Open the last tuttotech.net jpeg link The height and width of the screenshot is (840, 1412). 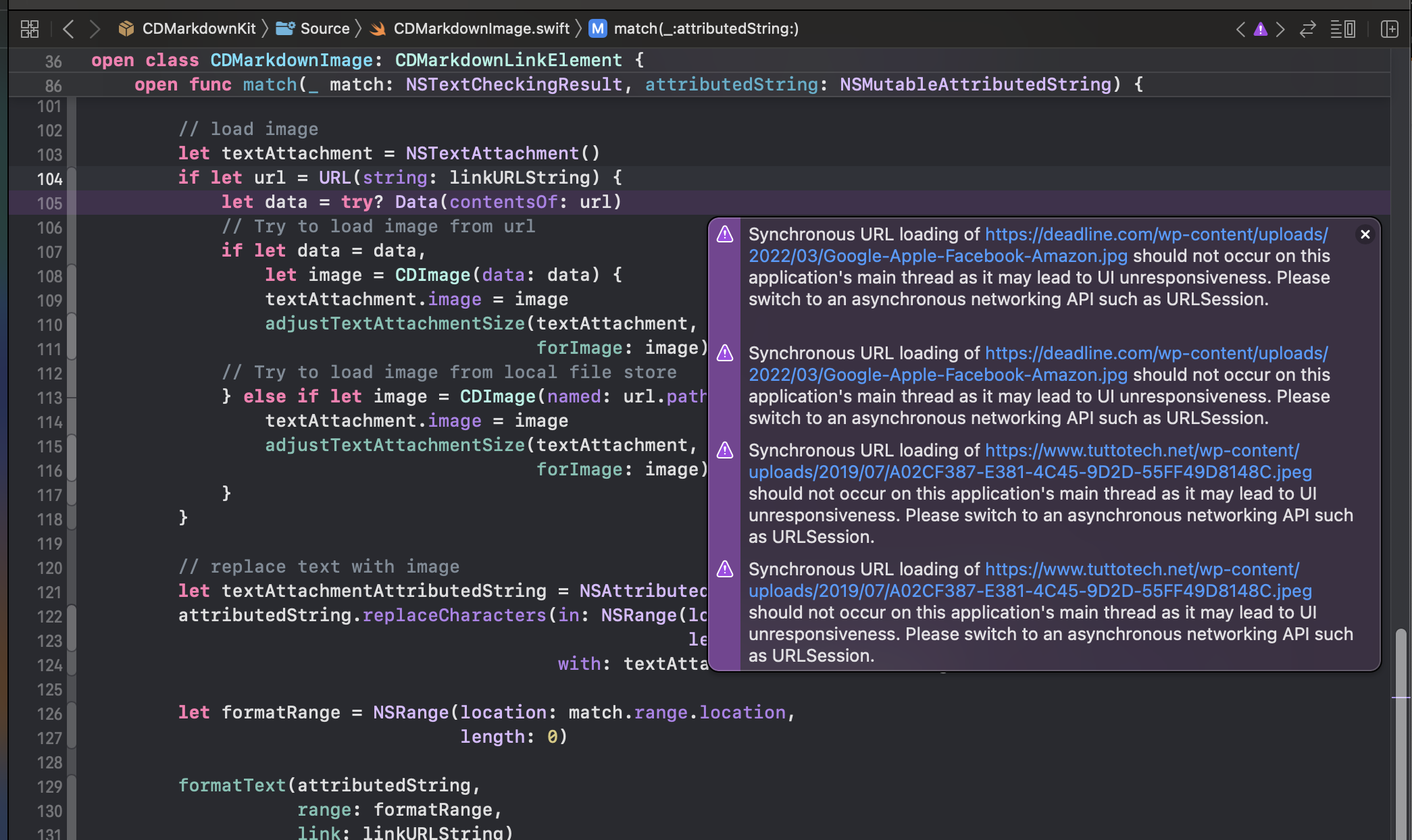(x=1142, y=569)
